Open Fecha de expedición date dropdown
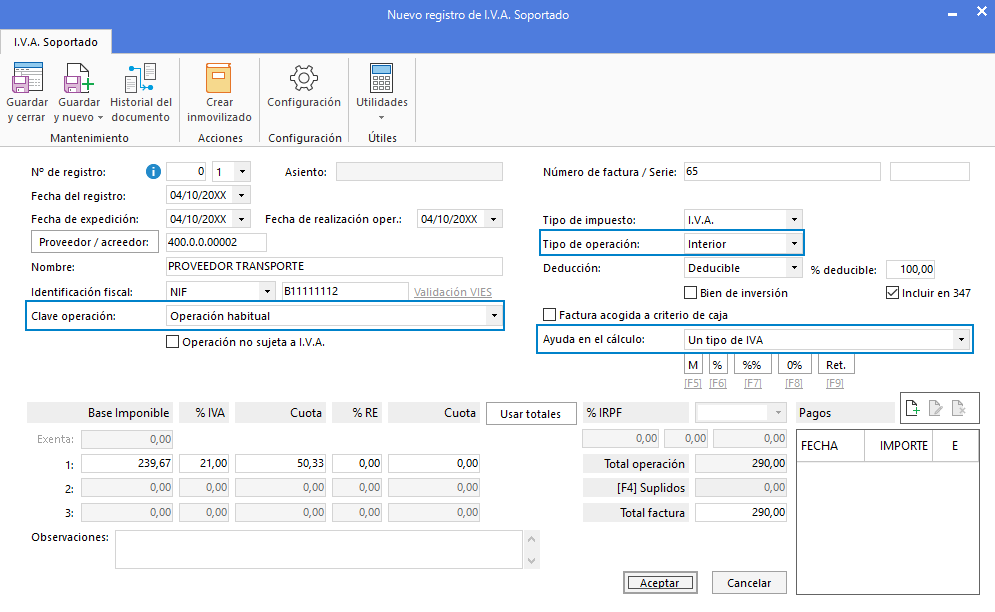The height and width of the screenshot is (612, 995). (242, 219)
